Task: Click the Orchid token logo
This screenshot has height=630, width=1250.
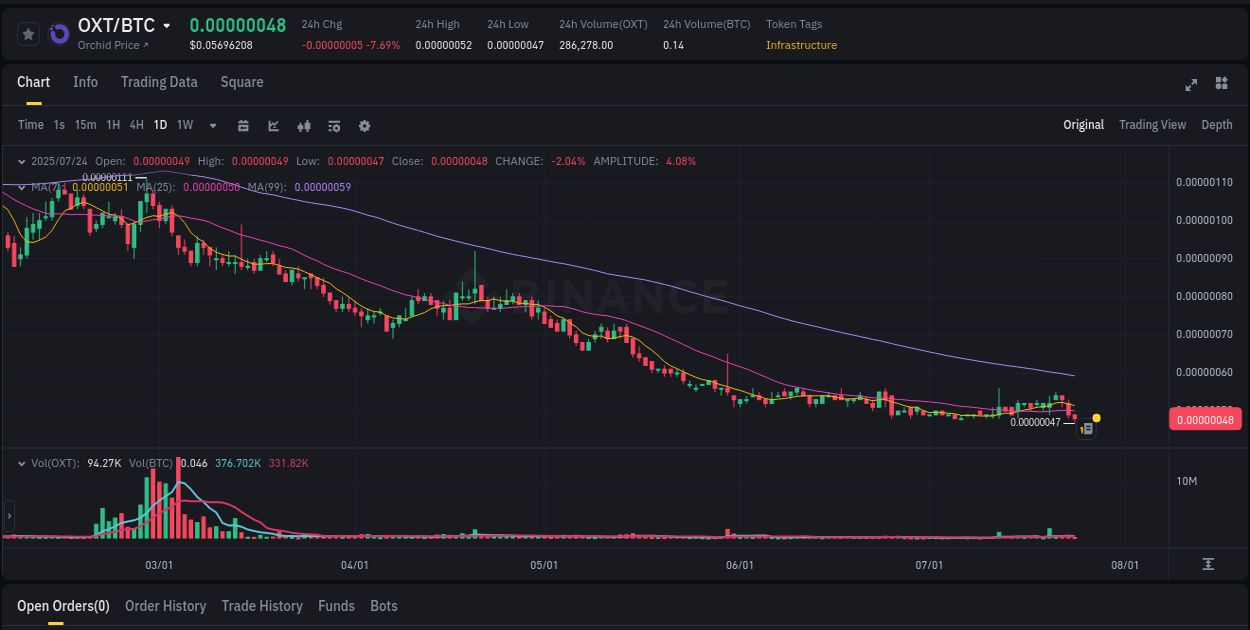Action: tap(60, 32)
